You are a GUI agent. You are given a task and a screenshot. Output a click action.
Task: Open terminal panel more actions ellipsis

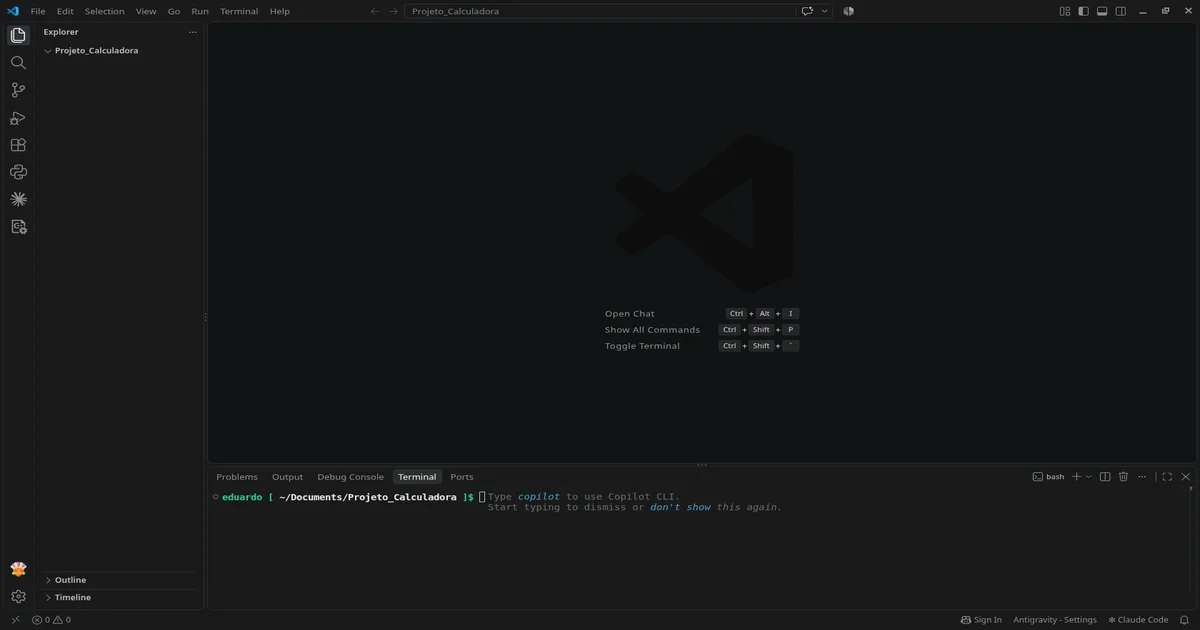pos(1141,477)
